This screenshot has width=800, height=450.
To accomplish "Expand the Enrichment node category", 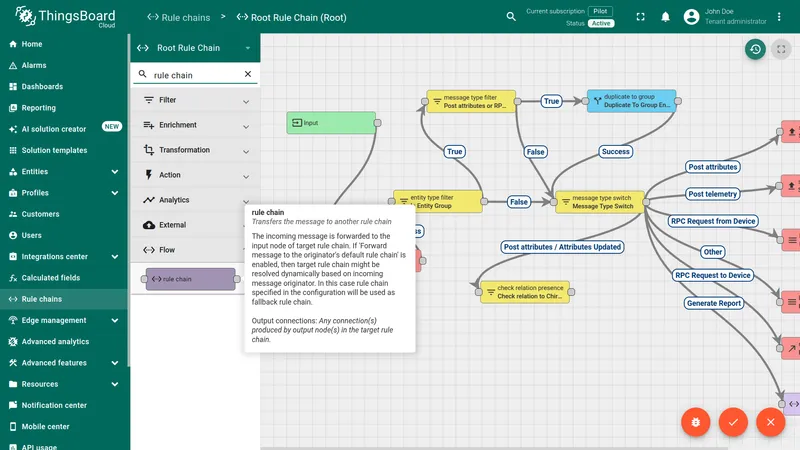I will coord(195,125).
